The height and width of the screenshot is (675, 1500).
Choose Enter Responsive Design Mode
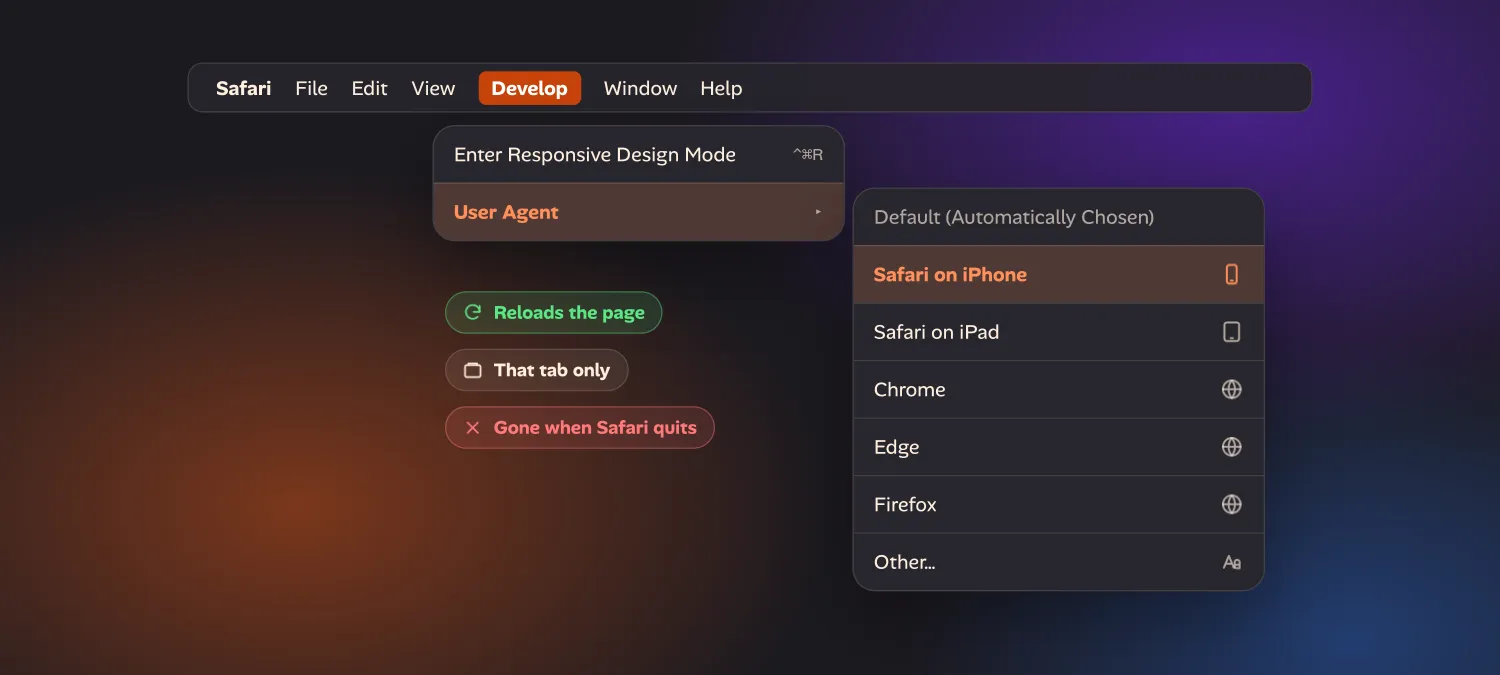click(x=639, y=154)
